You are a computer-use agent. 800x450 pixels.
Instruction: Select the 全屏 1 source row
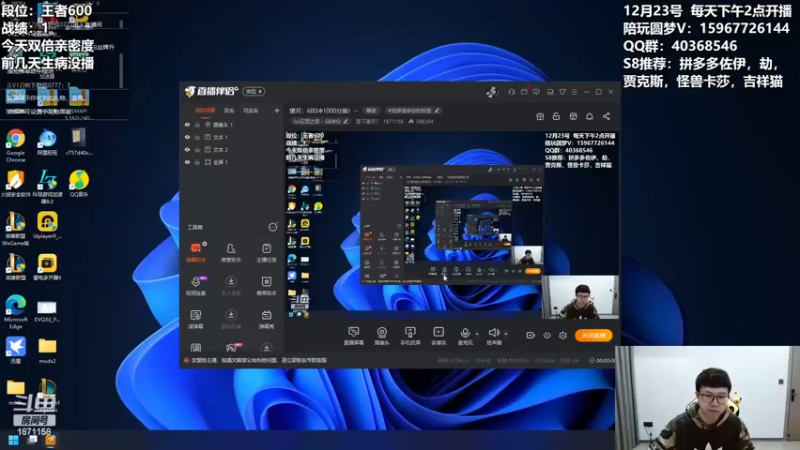click(x=232, y=162)
